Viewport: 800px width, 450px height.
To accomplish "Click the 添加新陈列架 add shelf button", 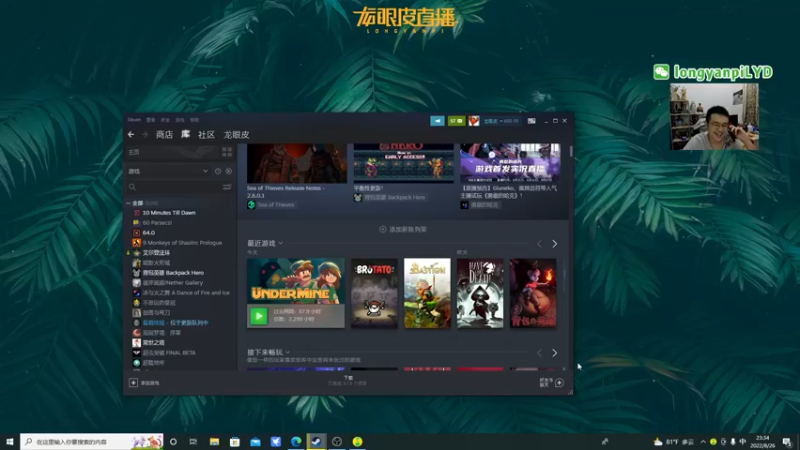I will click(403, 230).
